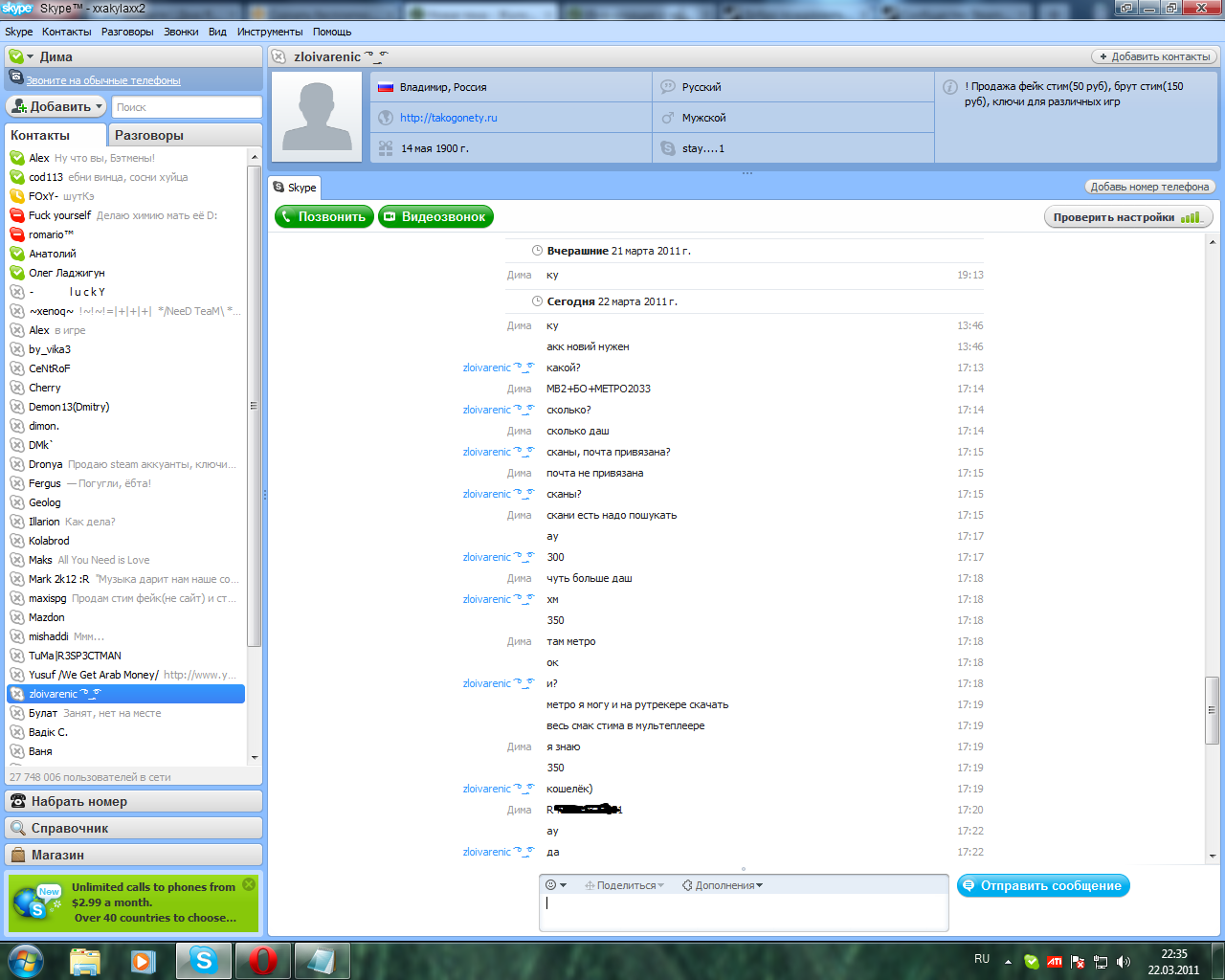Click Добавить контакты button

click(1154, 56)
